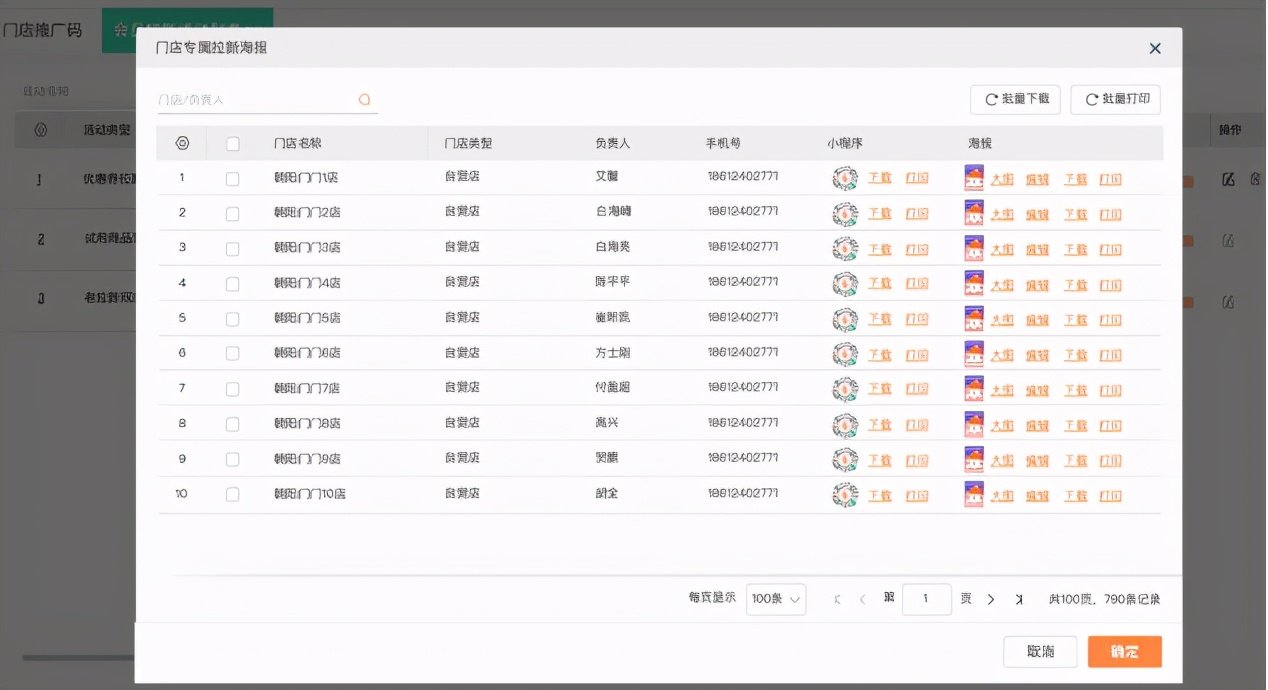
Task: Click the orange 确定 confirm button
Action: 1125,652
